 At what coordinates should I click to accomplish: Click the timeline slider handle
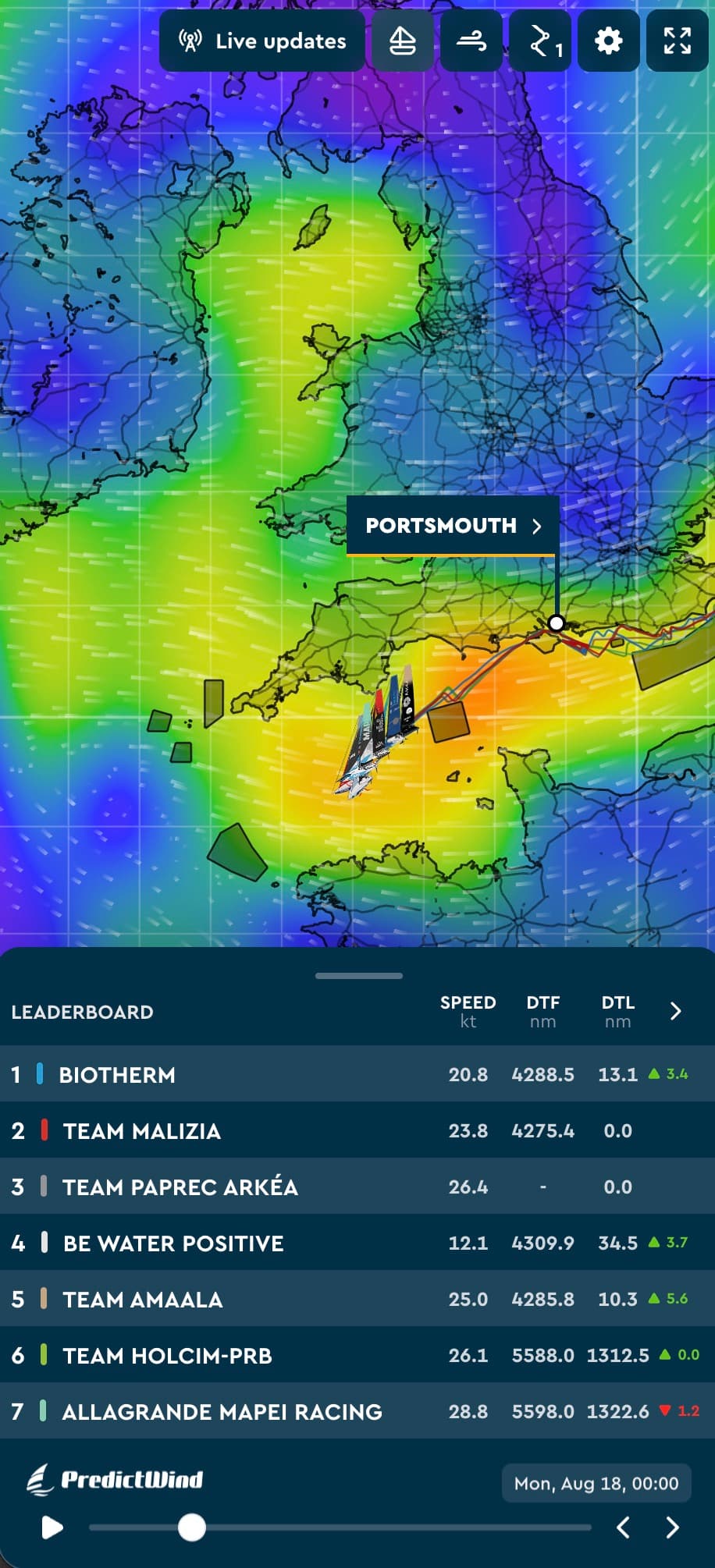192,1527
